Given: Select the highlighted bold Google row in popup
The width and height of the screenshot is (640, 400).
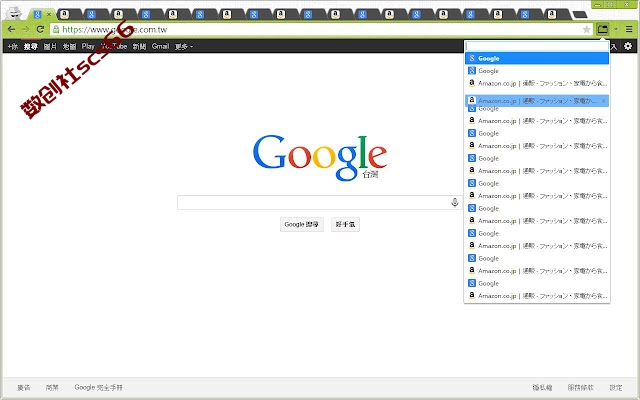Looking at the screenshot, I should [537, 58].
